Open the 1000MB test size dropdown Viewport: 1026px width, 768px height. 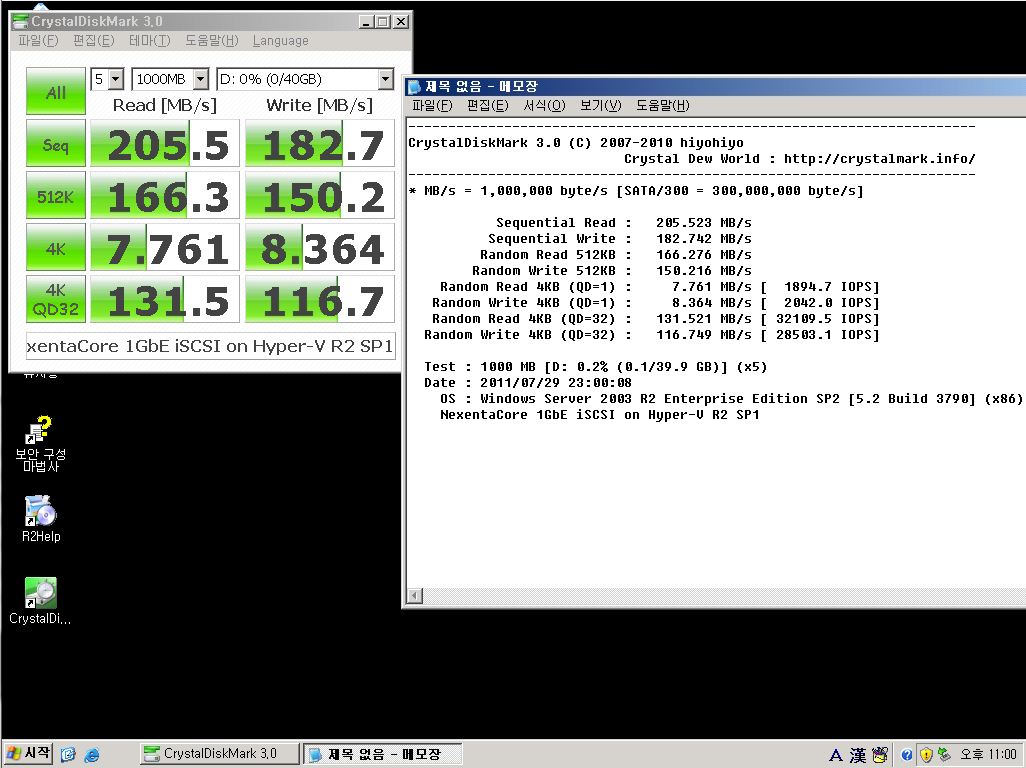[170, 79]
